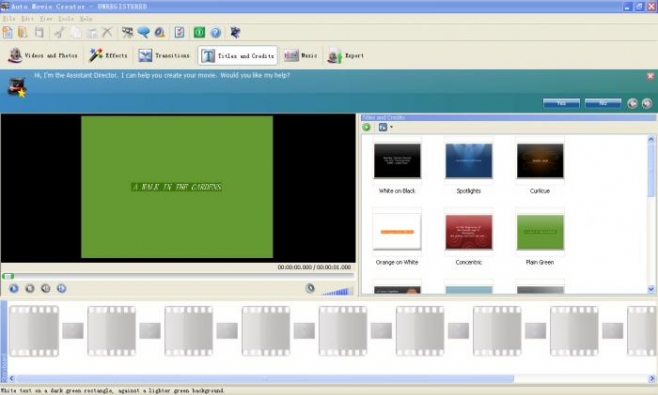Open the Export section
Image resolution: width=658 pixels, height=395 pixels.
coord(346,55)
